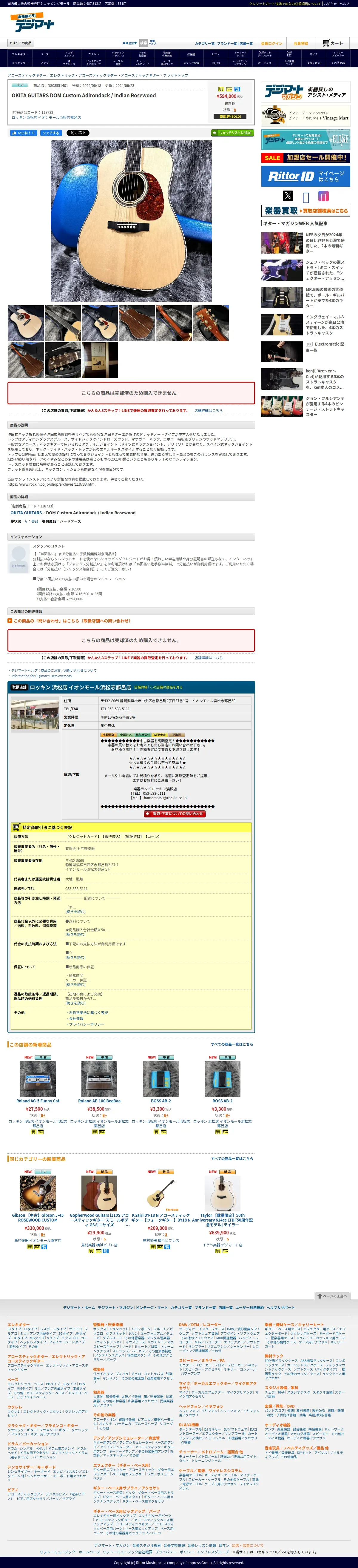
Task: Open the shopping cart icon
Action: 333,43
